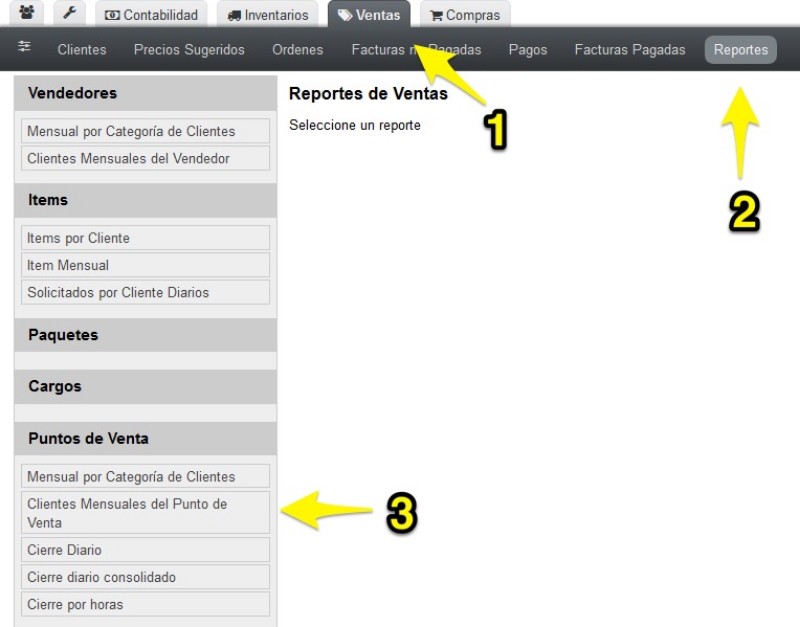The height and width of the screenshot is (627, 800).
Task: Select the Cierre Diario report
Action: pos(145,549)
